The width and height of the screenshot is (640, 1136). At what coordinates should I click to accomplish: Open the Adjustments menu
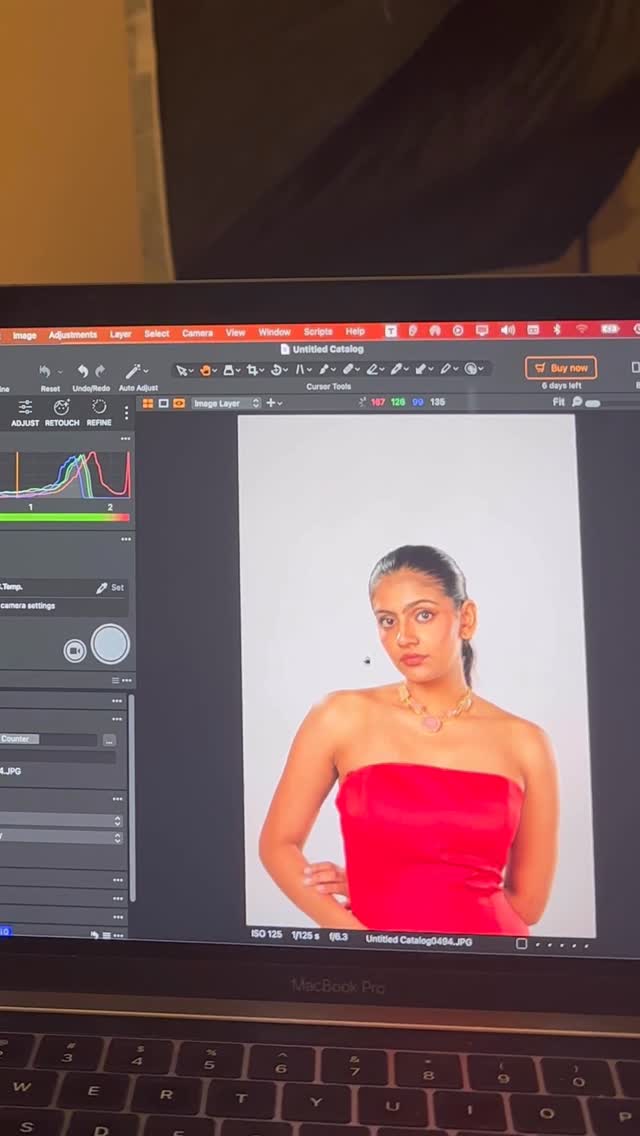click(x=73, y=335)
